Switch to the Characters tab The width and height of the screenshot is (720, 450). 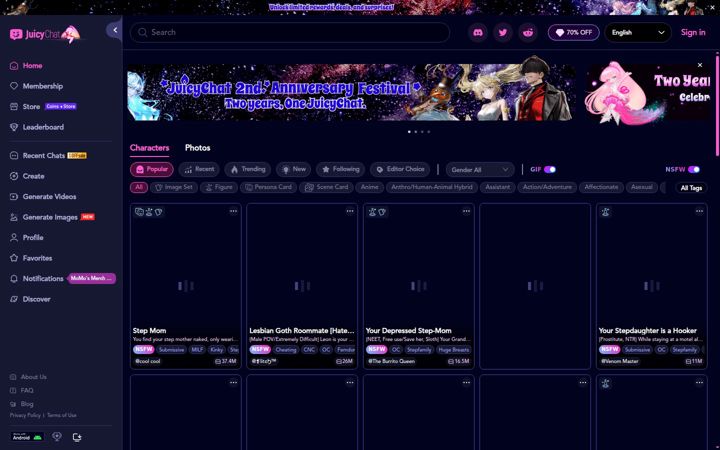(x=149, y=148)
